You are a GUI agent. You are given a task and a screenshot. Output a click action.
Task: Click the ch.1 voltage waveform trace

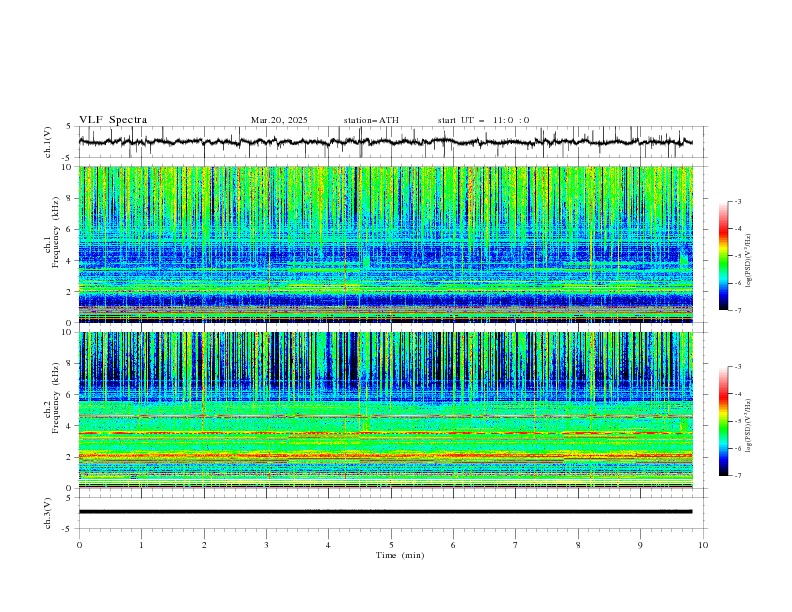(x=385, y=142)
